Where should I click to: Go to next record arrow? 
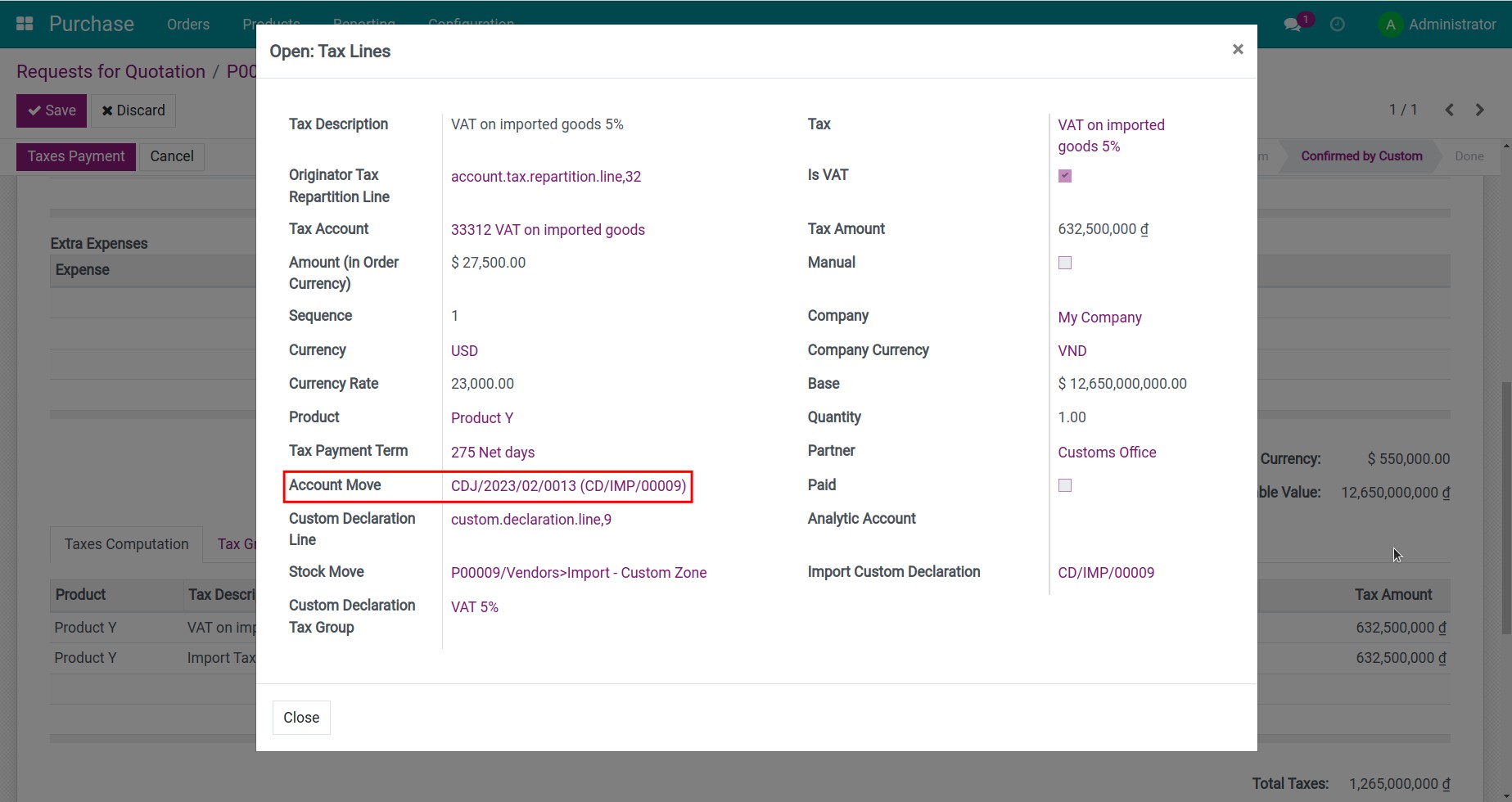point(1479,110)
